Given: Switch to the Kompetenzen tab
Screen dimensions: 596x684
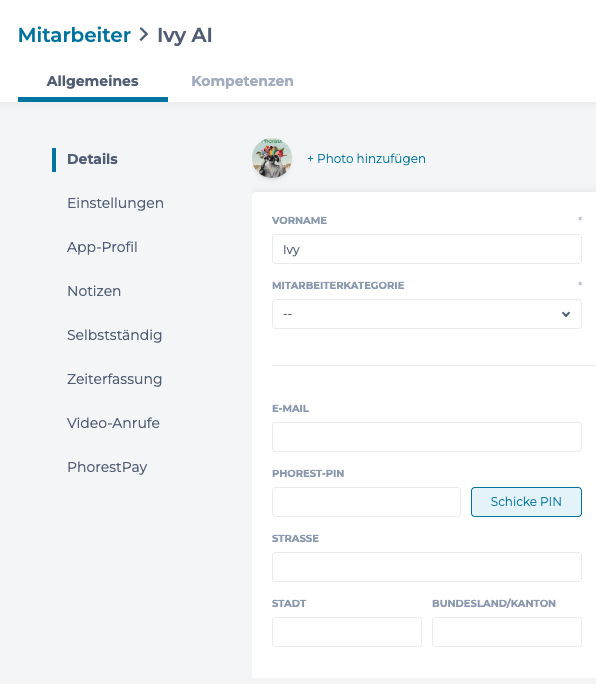Looking at the screenshot, I should point(242,81).
